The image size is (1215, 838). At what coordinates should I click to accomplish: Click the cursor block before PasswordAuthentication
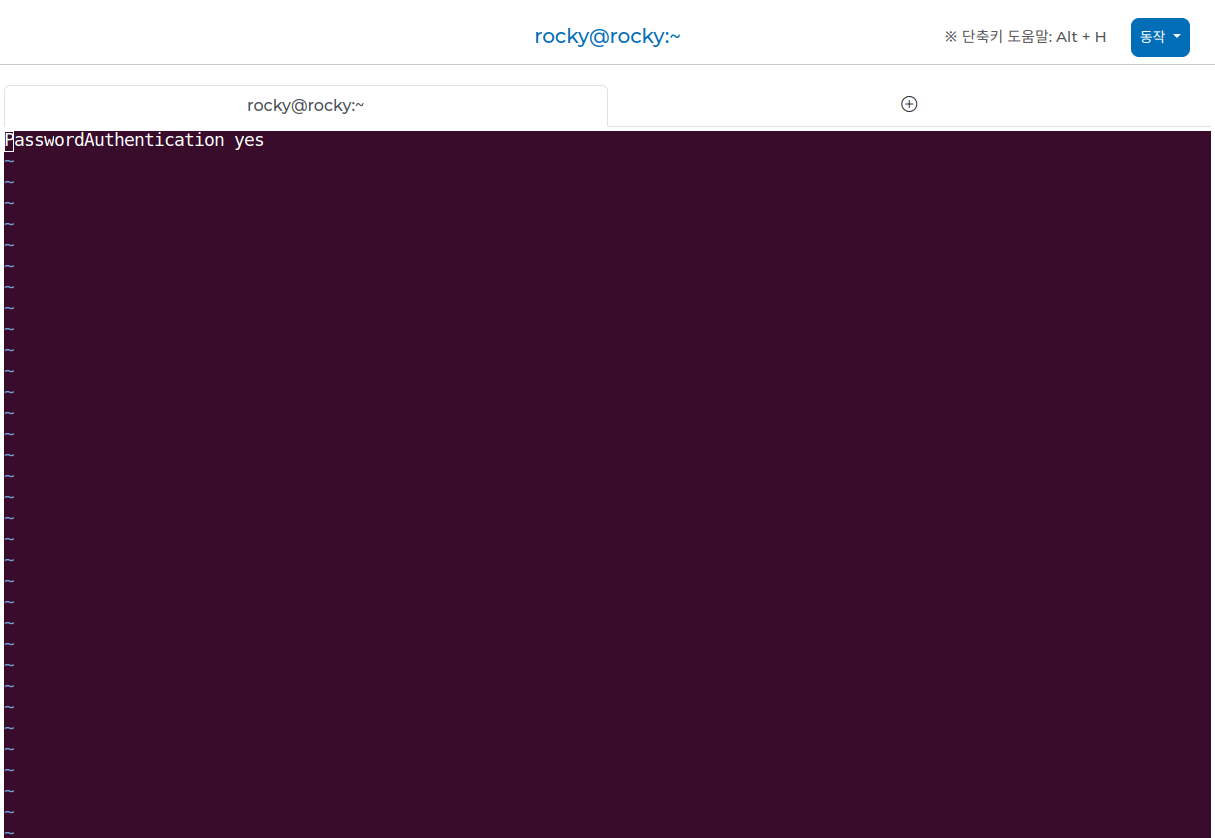8,140
